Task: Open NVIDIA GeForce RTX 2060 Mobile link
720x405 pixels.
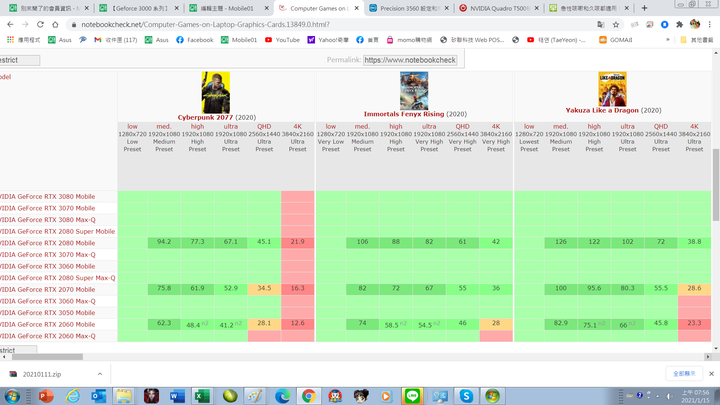Action: [x=47, y=324]
